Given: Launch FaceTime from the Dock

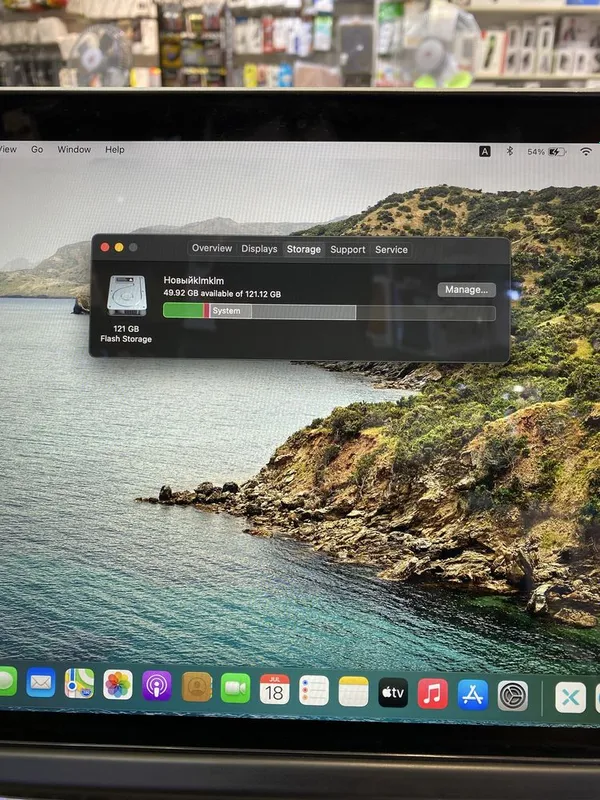Looking at the screenshot, I should point(235,688).
